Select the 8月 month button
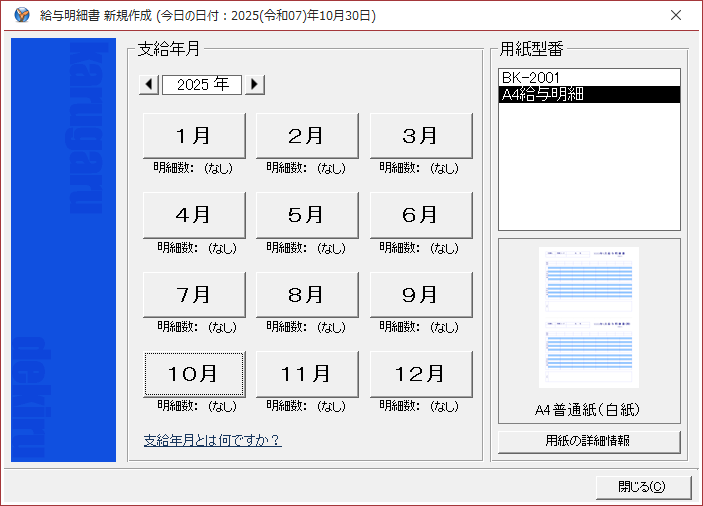The image size is (703, 506). (x=307, y=294)
